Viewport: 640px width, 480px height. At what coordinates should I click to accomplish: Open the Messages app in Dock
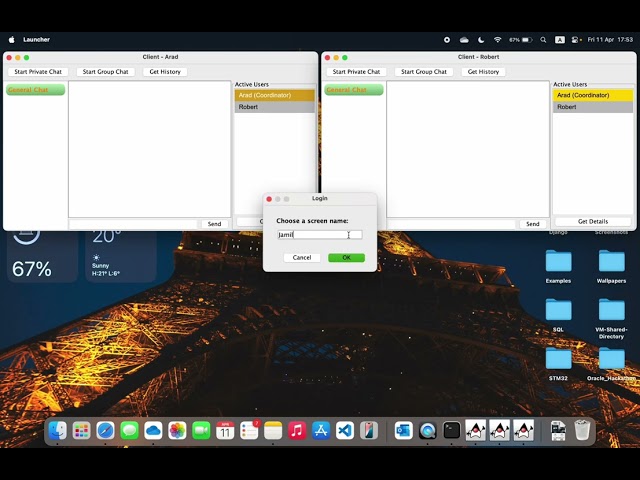pos(129,431)
